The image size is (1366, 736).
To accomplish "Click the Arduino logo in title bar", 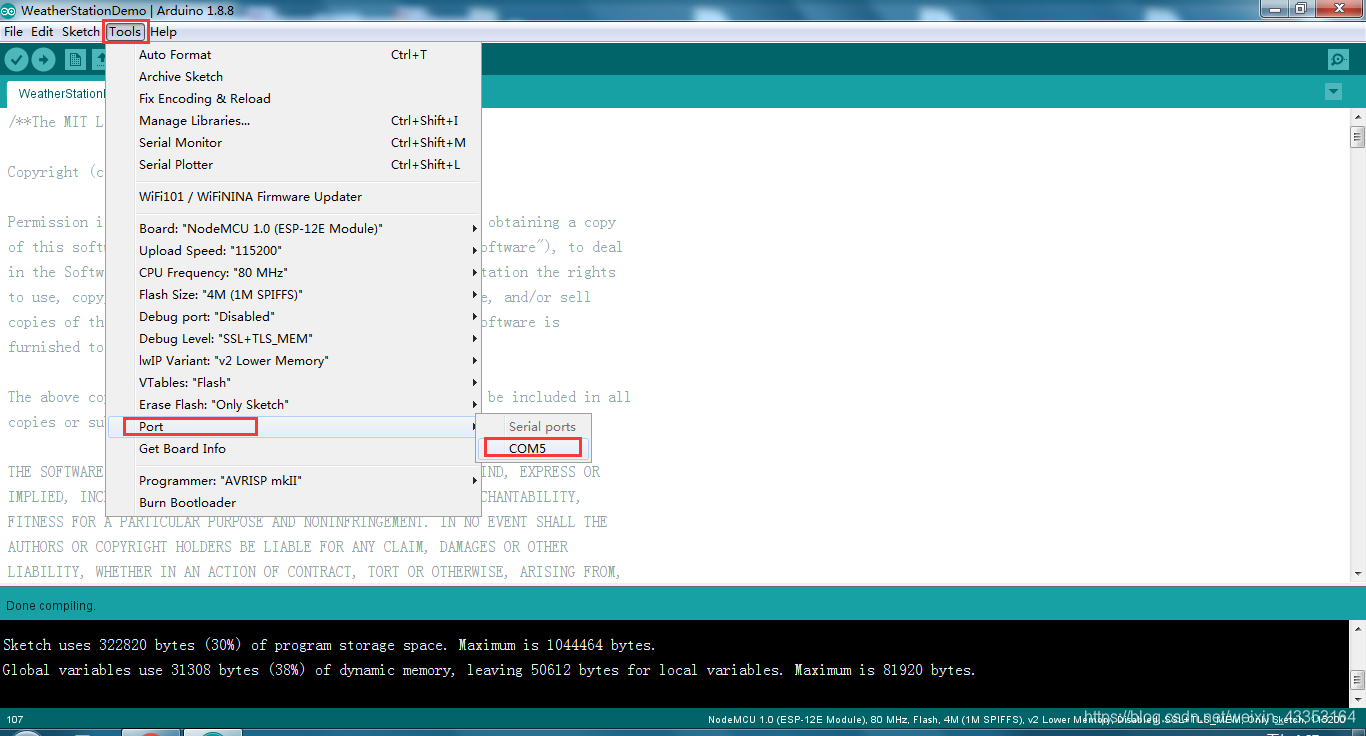I will (9, 10).
